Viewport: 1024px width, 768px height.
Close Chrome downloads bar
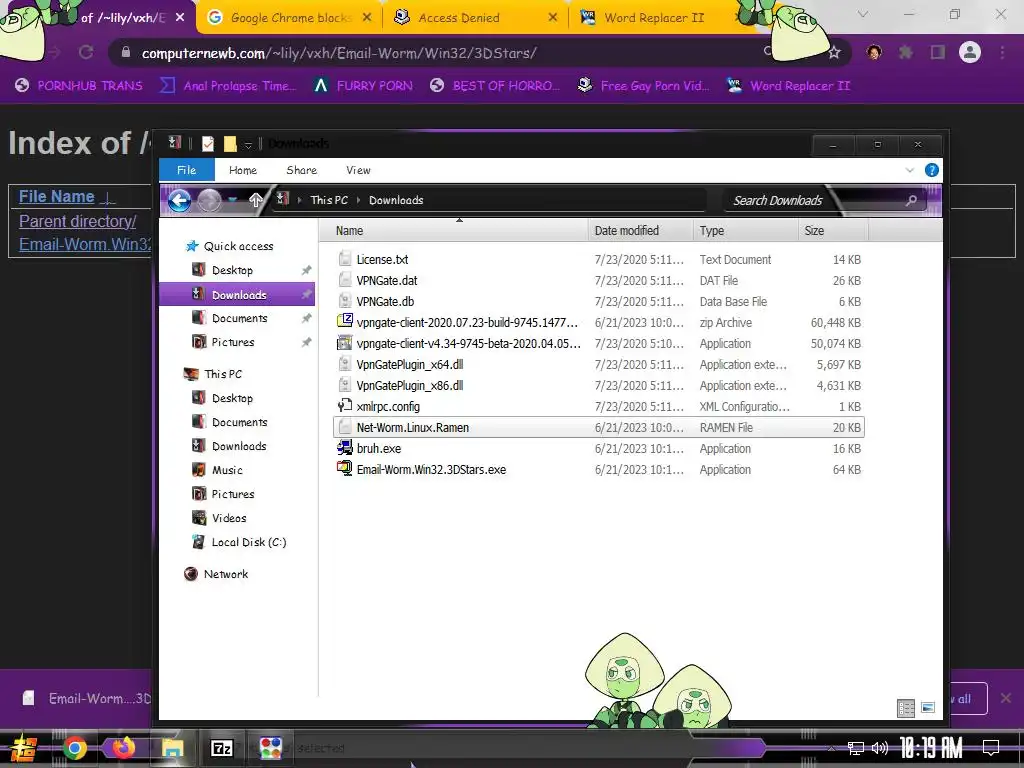click(1006, 699)
